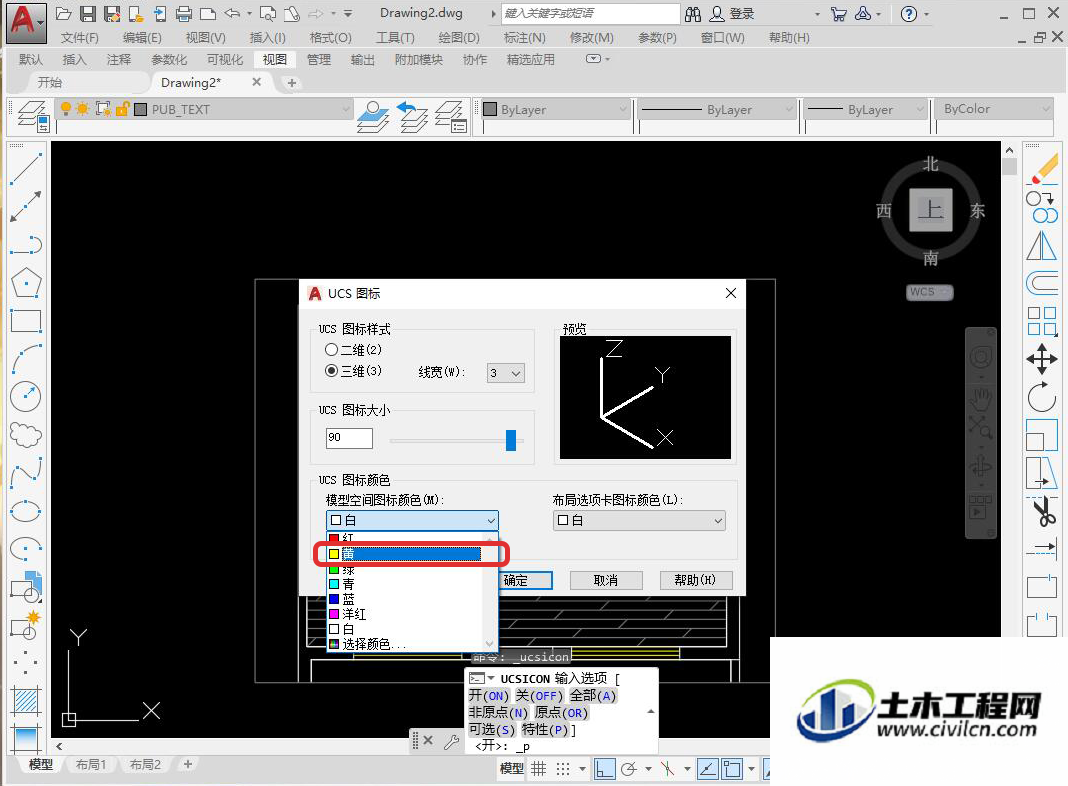Select the Line tool in left toolbar
Screen dimensions: 1068x786
(26, 169)
